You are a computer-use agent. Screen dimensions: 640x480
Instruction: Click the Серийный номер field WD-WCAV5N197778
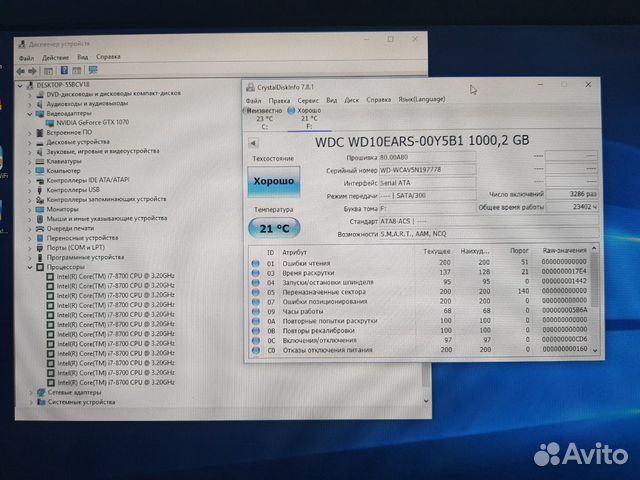pos(427,170)
